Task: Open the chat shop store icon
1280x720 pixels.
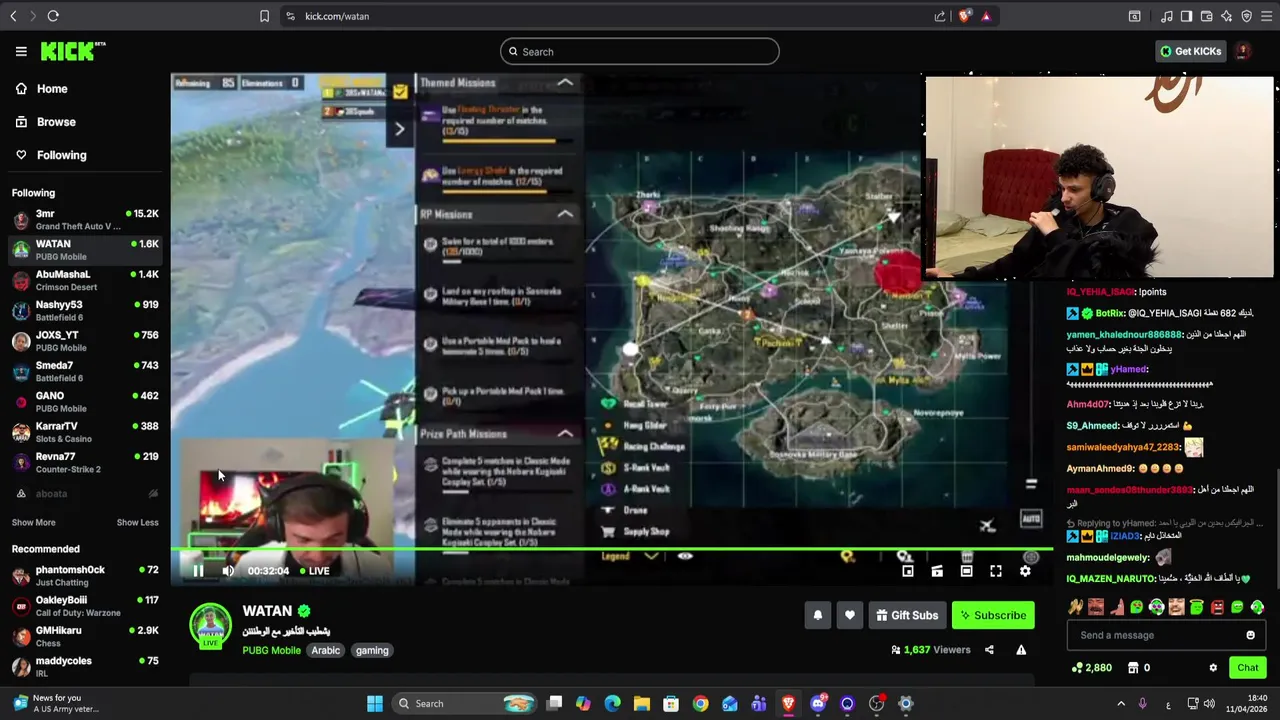Action: 1133,668
